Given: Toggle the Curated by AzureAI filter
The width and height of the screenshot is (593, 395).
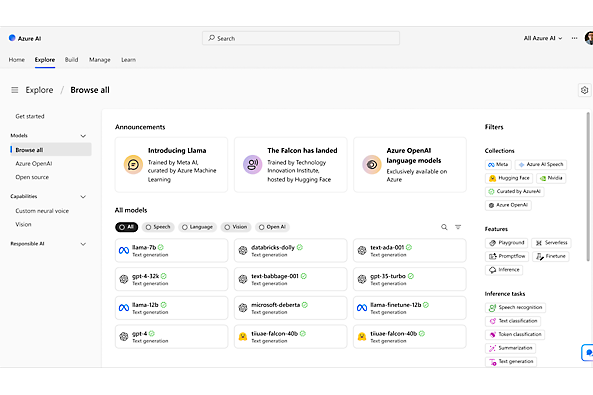Looking at the screenshot, I should click(x=514, y=191).
